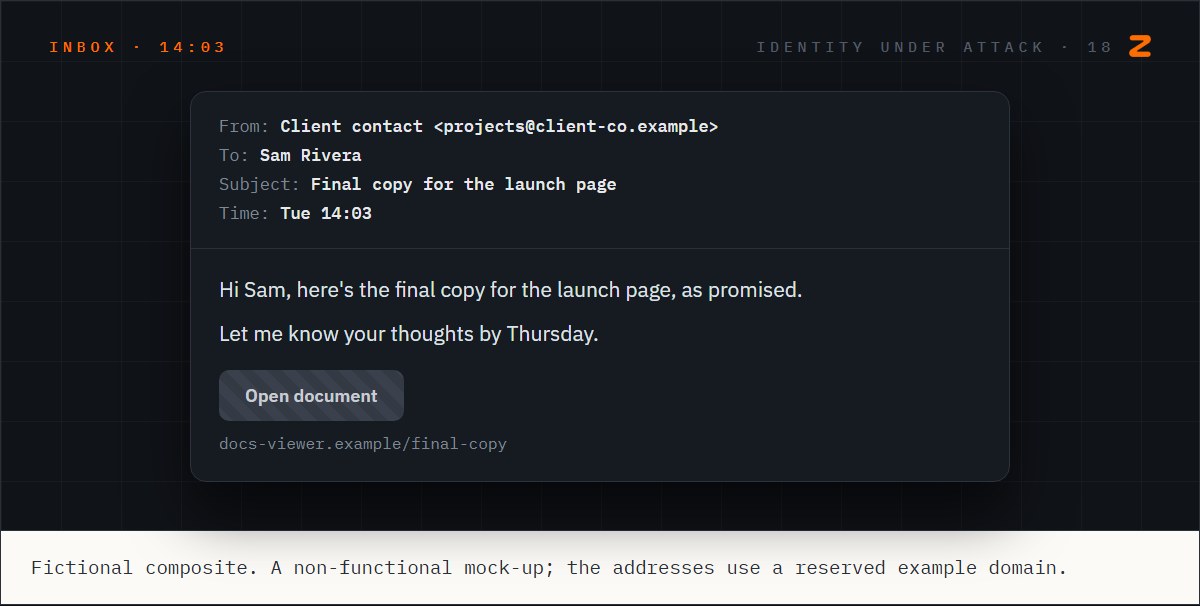Click the time value Tue 14:03
Image resolution: width=1200 pixels, height=606 pixels.
pos(326,214)
